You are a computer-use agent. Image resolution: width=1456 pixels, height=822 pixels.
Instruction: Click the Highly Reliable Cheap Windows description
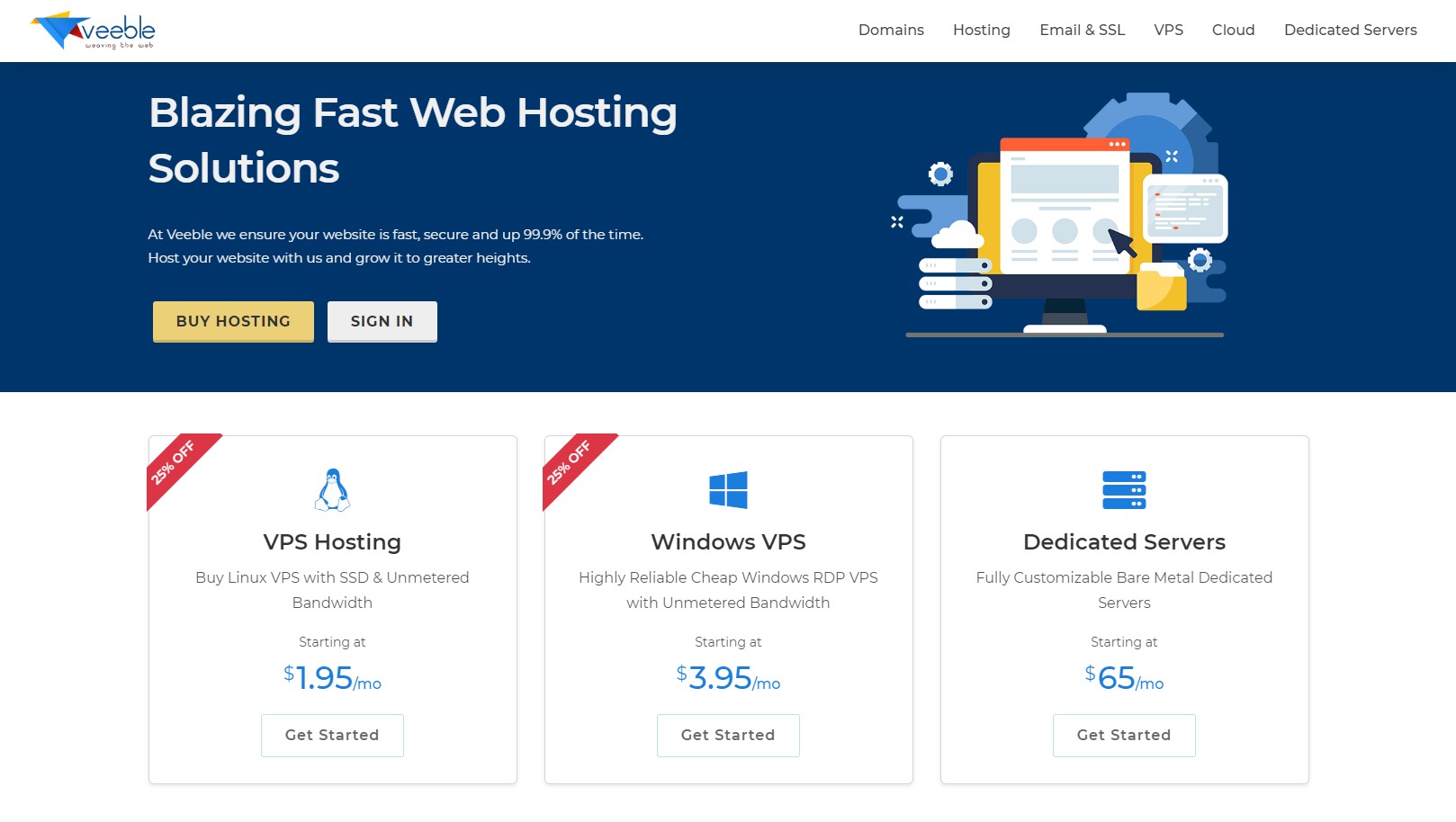tap(728, 590)
